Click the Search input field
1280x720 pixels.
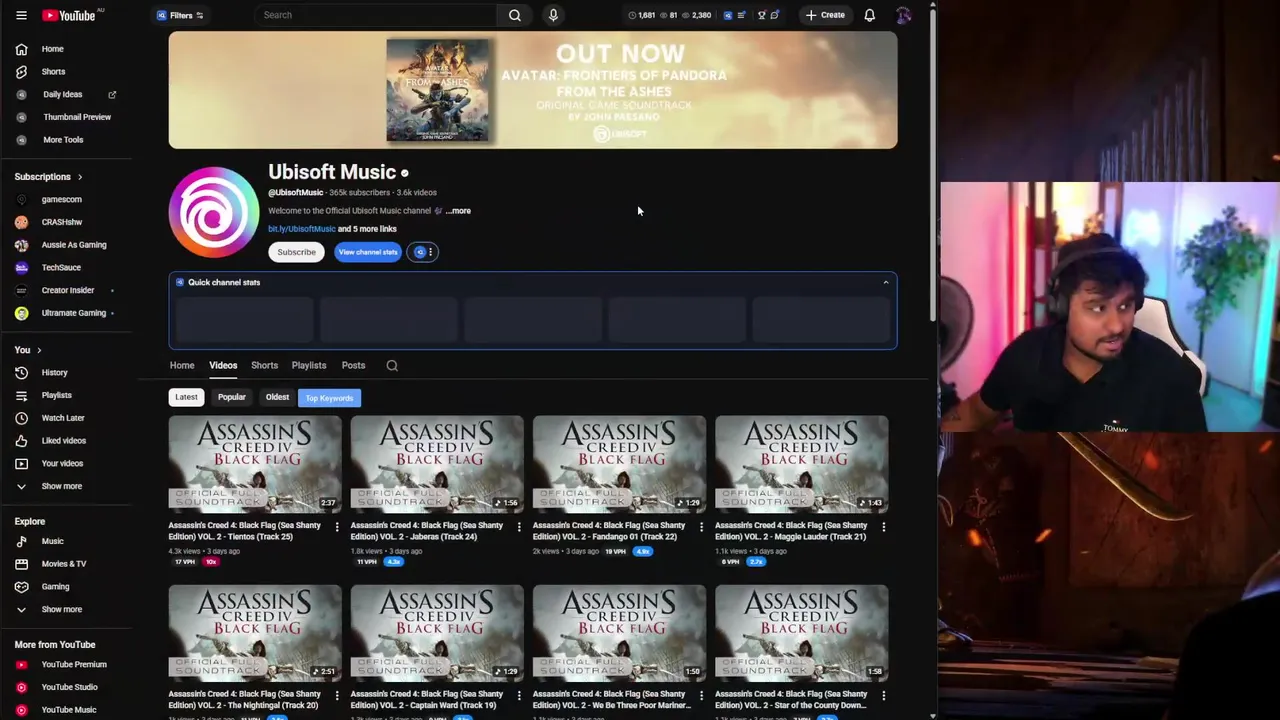[375, 15]
